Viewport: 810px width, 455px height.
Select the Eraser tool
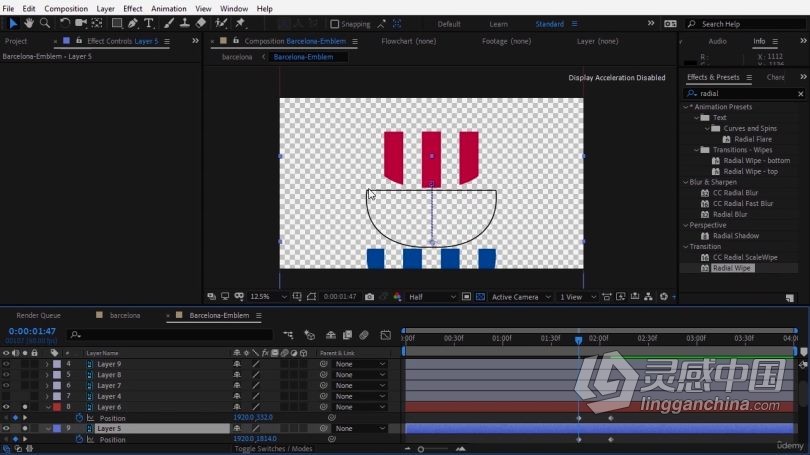tap(201, 23)
